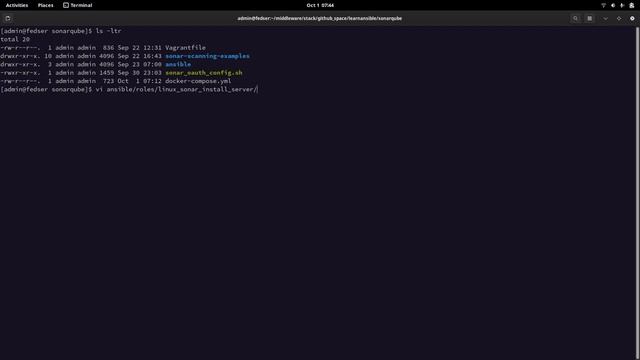Close the terminal window

coord(632,18)
